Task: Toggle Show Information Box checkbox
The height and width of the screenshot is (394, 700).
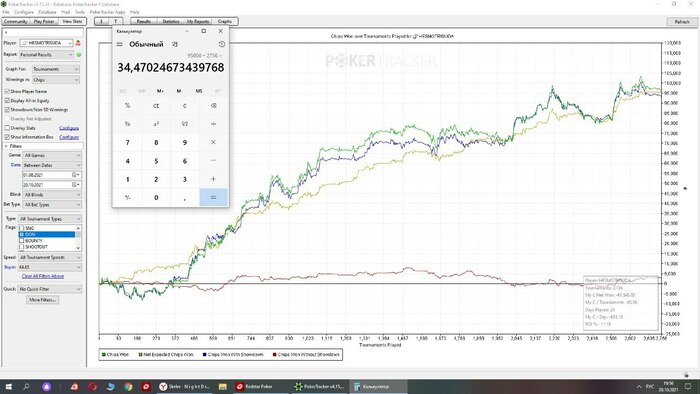Action: point(7,137)
